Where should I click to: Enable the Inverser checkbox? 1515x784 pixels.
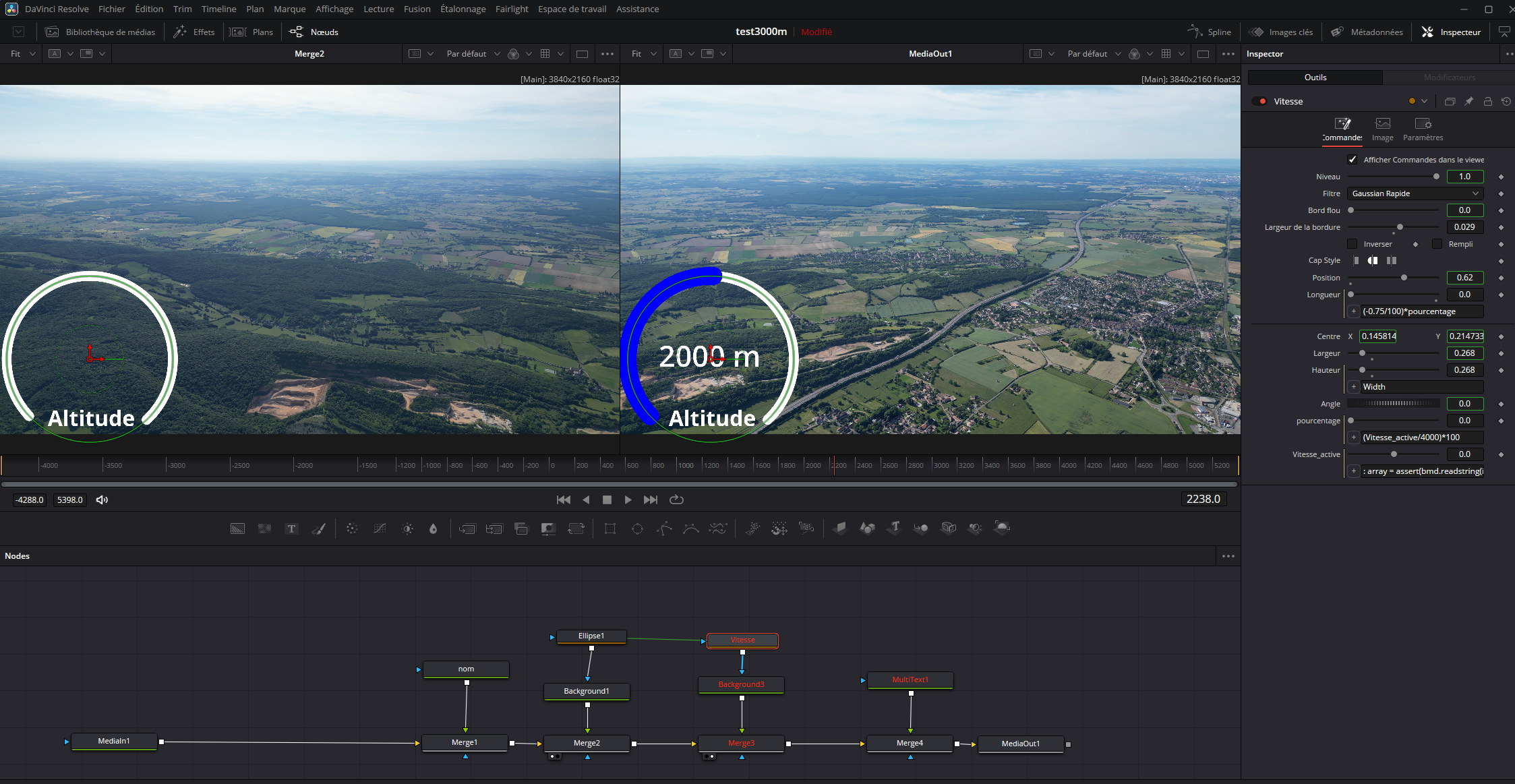point(1352,244)
